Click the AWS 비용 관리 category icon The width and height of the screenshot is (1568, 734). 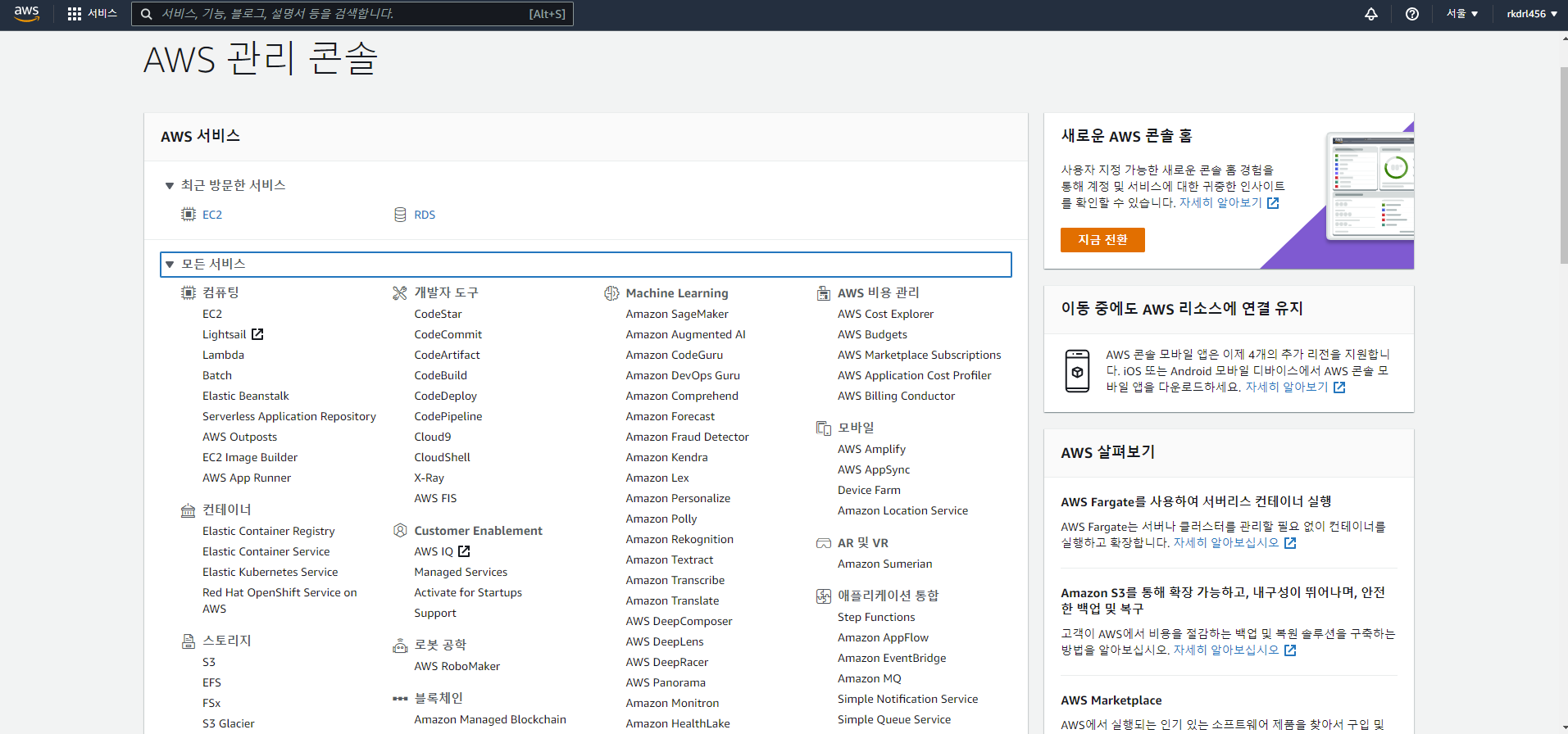coord(824,293)
